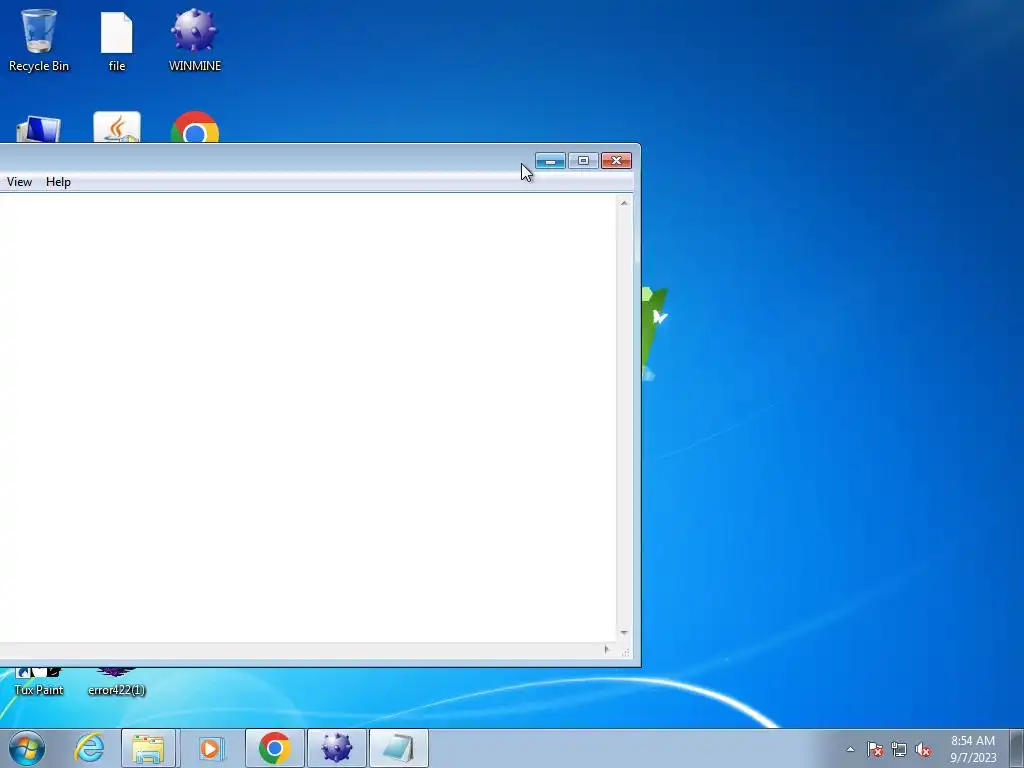Select the Tux Paint desktop shortcut
This screenshot has height=768, width=1024.
coord(39,682)
